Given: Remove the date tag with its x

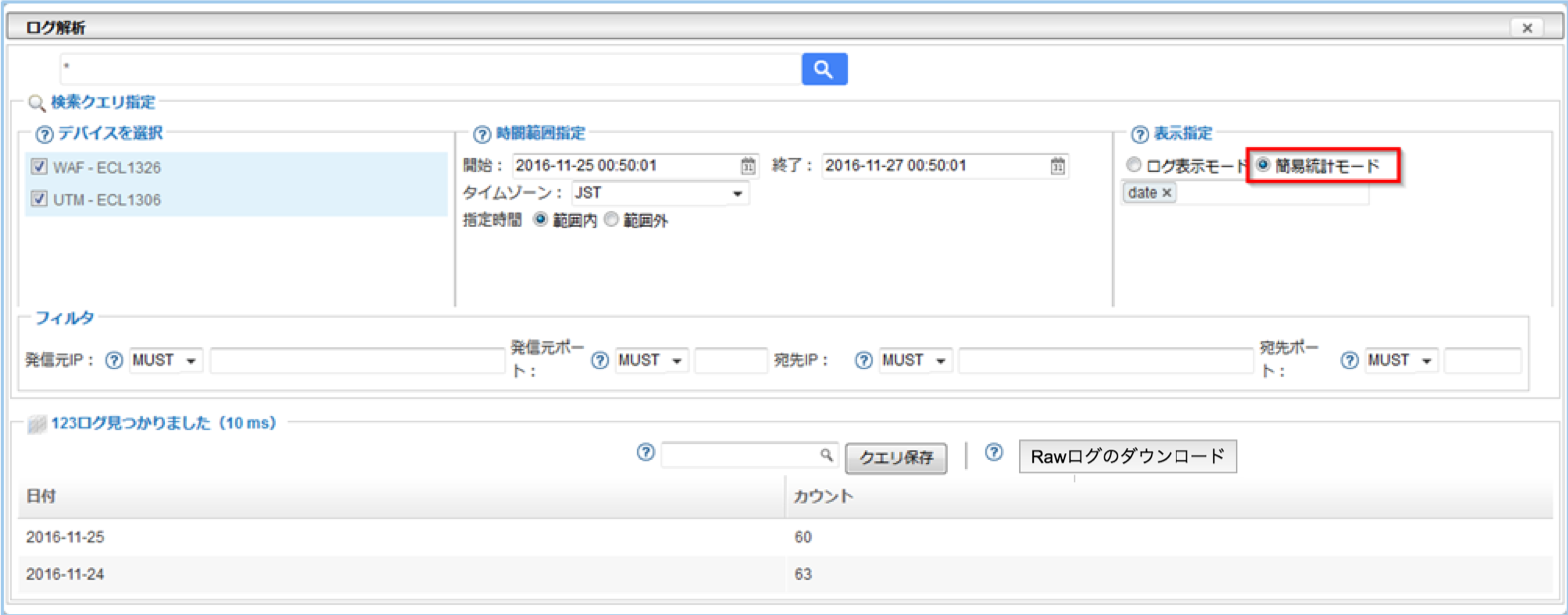Looking at the screenshot, I should pyautogui.click(x=1166, y=193).
